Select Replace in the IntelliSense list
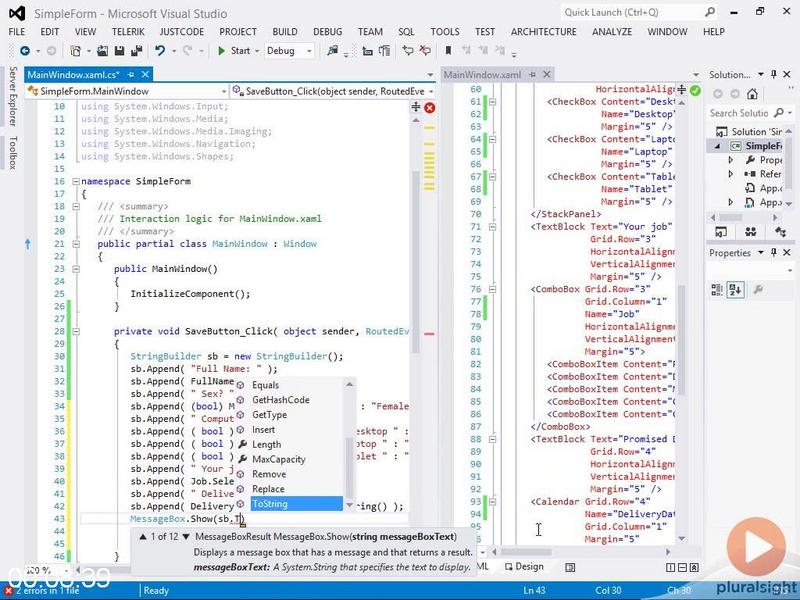 268,489
